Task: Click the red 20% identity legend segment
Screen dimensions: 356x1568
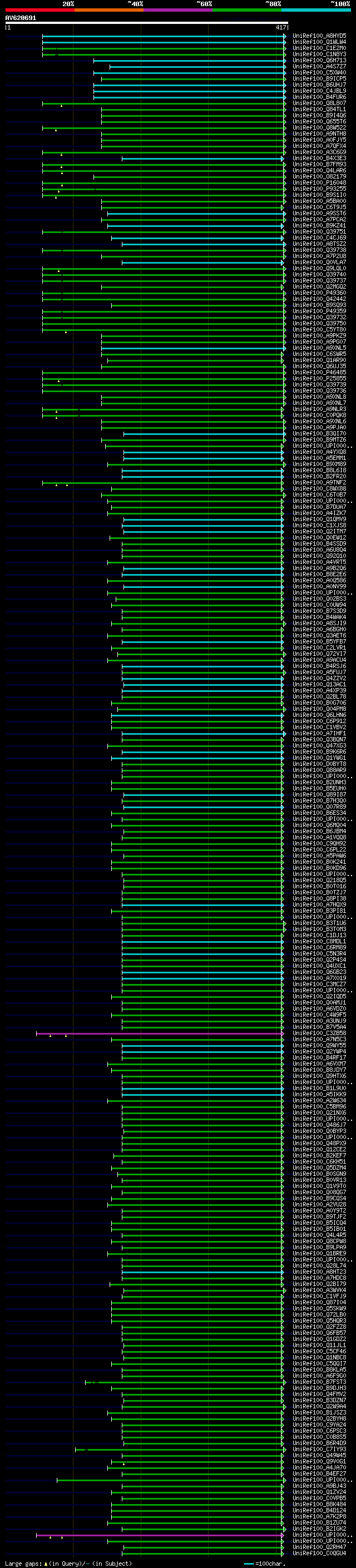Action: (x=39, y=10)
